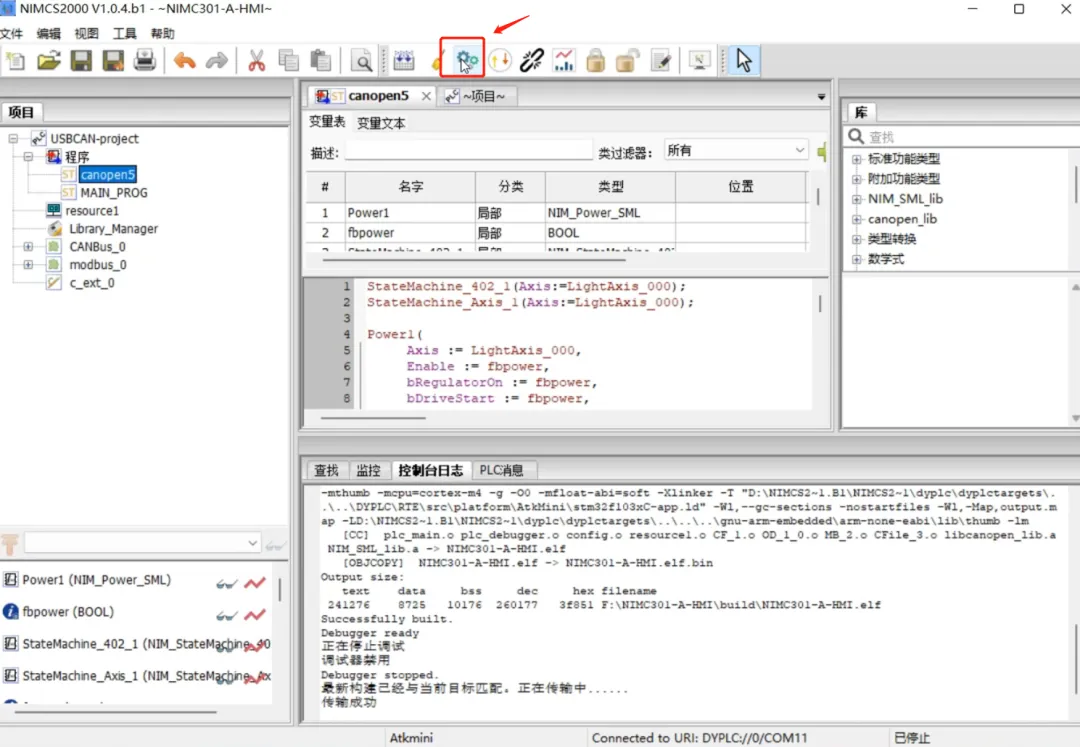This screenshot has height=747, width=1080.
Task: Click the transfer up-down arrows icon
Action: pos(500,61)
